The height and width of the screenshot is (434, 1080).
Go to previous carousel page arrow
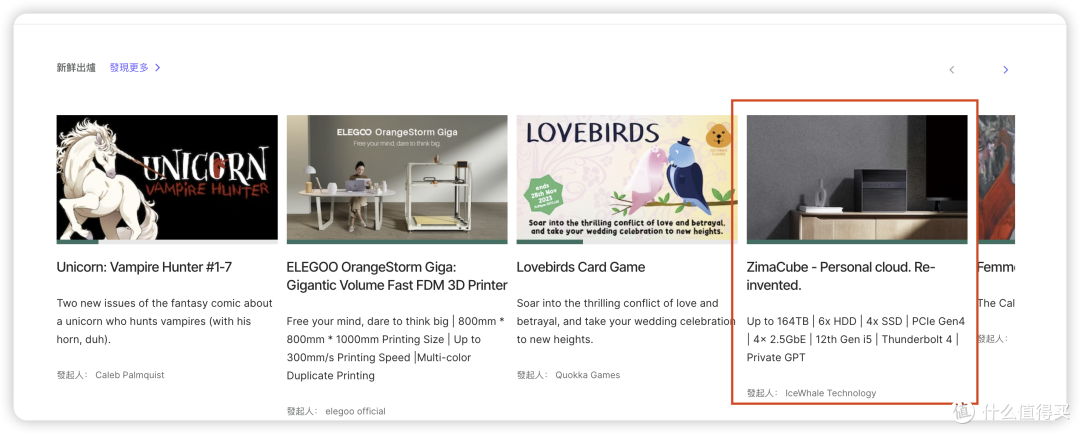tap(952, 70)
